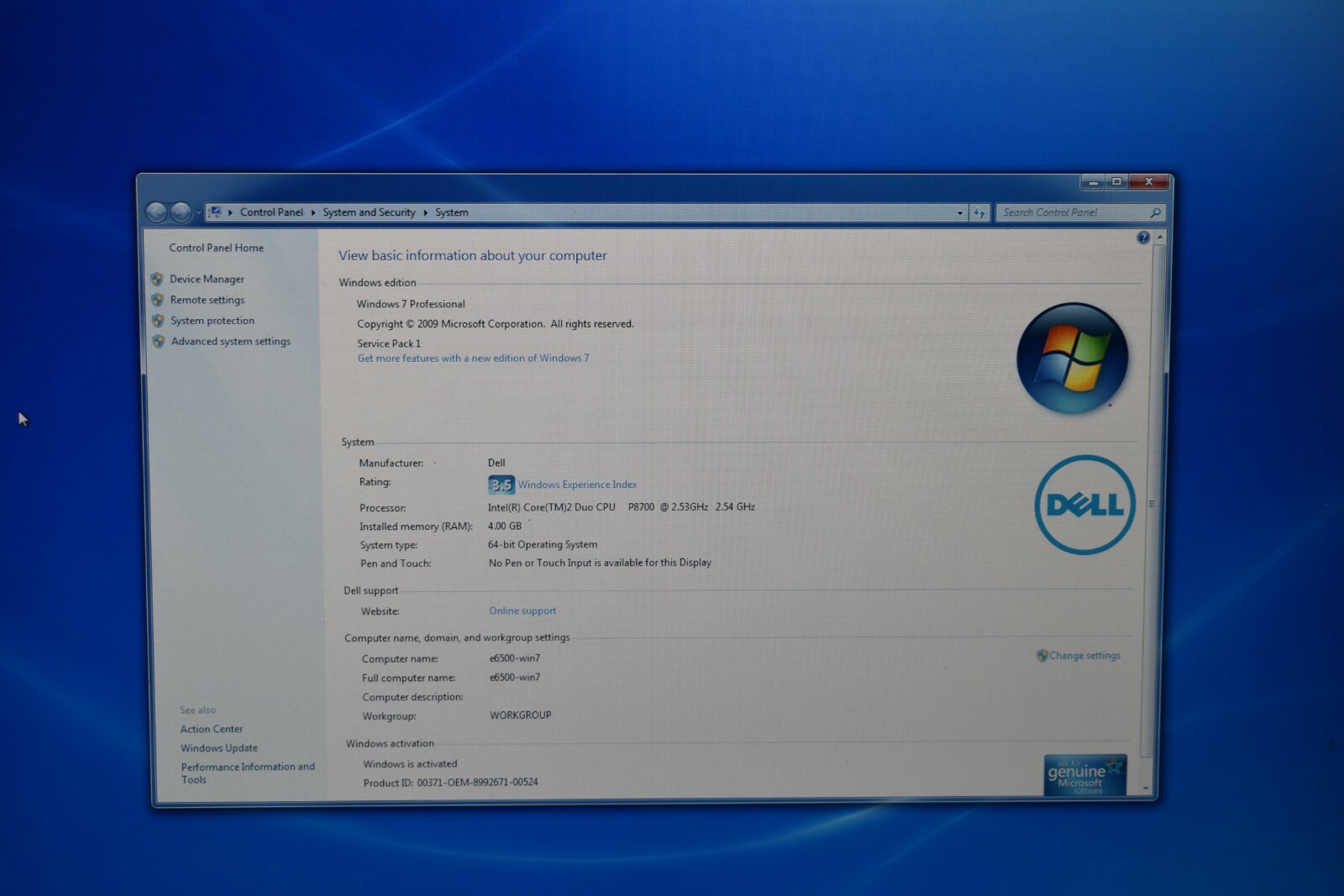Viewport: 1344px width, 896px height.
Task: Click the View basic information heading
Action: (473, 256)
